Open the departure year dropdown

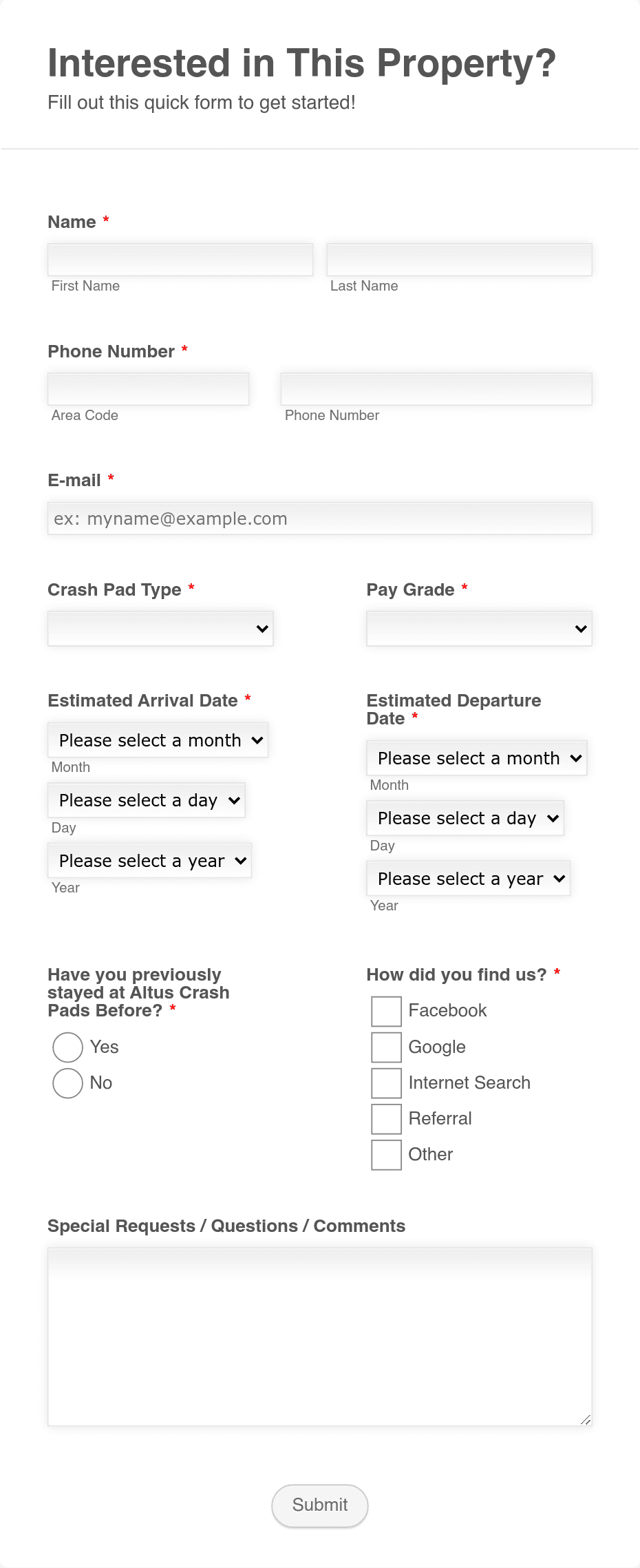tap(468, 879)
